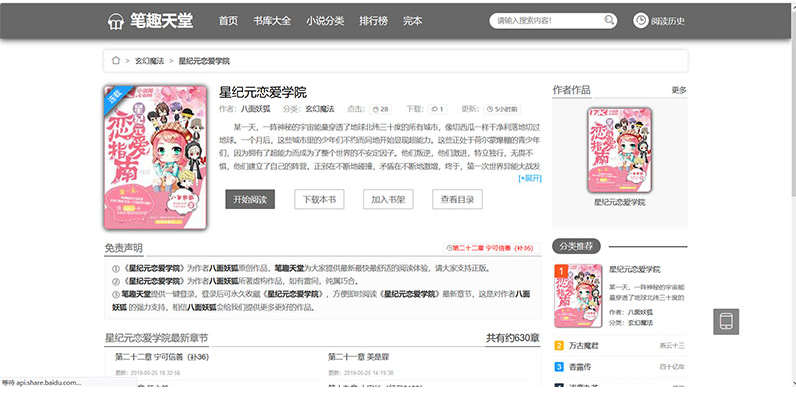The height and width of the screenshot is (419, 796).
Task: Click author 燕云十三 next to 万古魔君
Action: pos(672,345)
